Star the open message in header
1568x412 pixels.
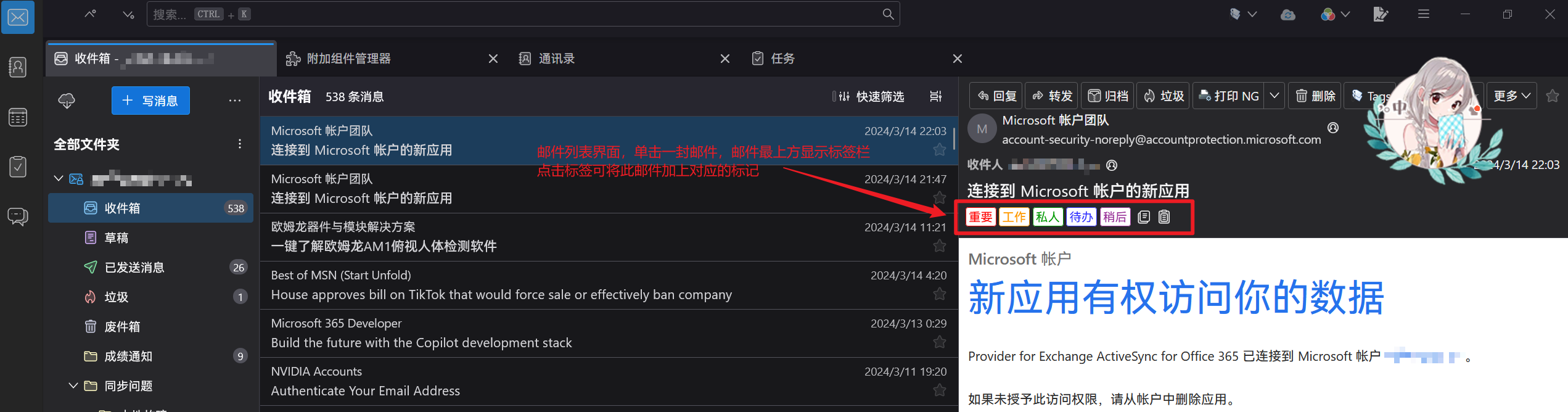(1553, 96)
